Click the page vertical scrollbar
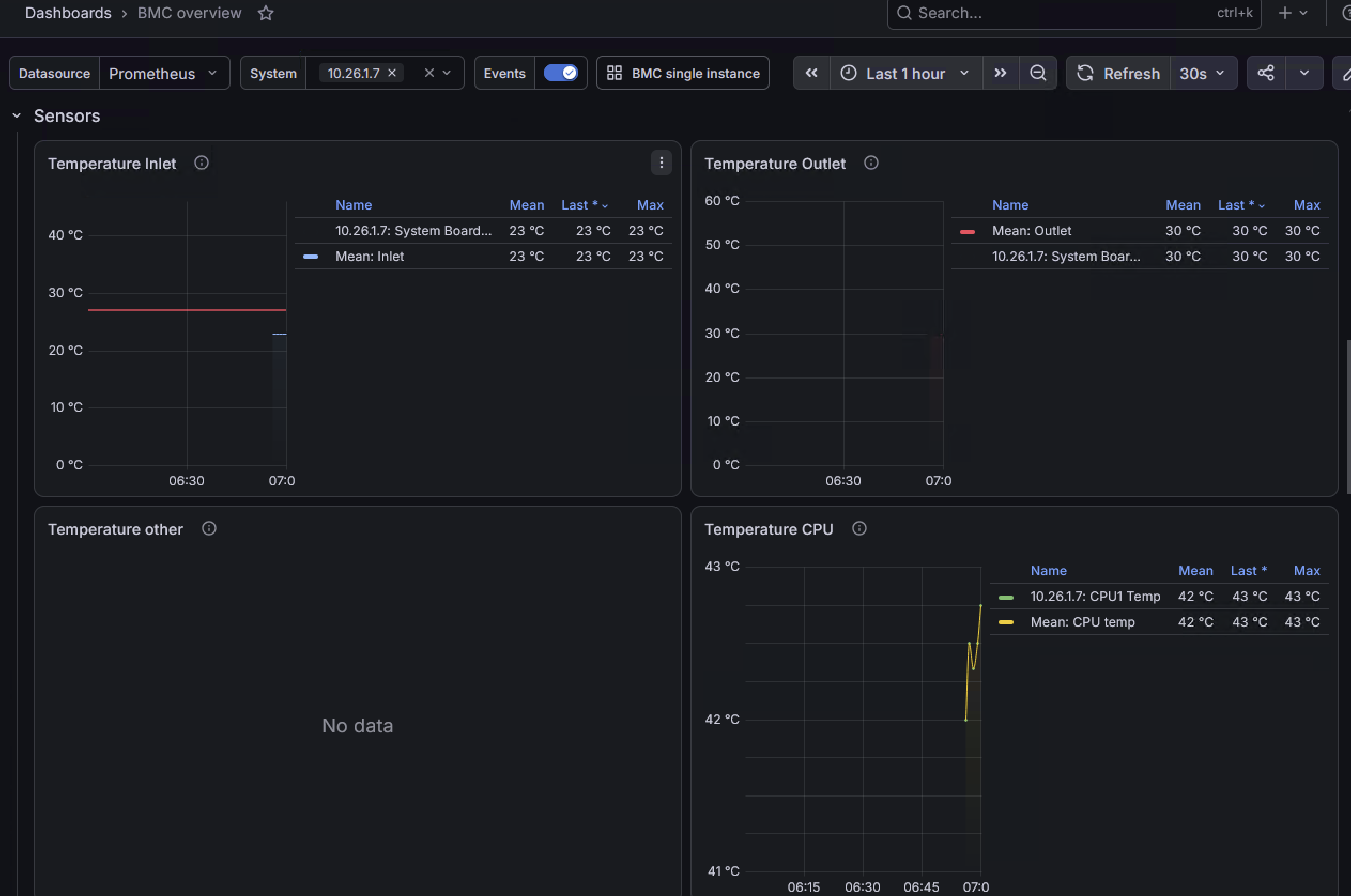Screen dimensions: 1351x896 (1348, 416)
